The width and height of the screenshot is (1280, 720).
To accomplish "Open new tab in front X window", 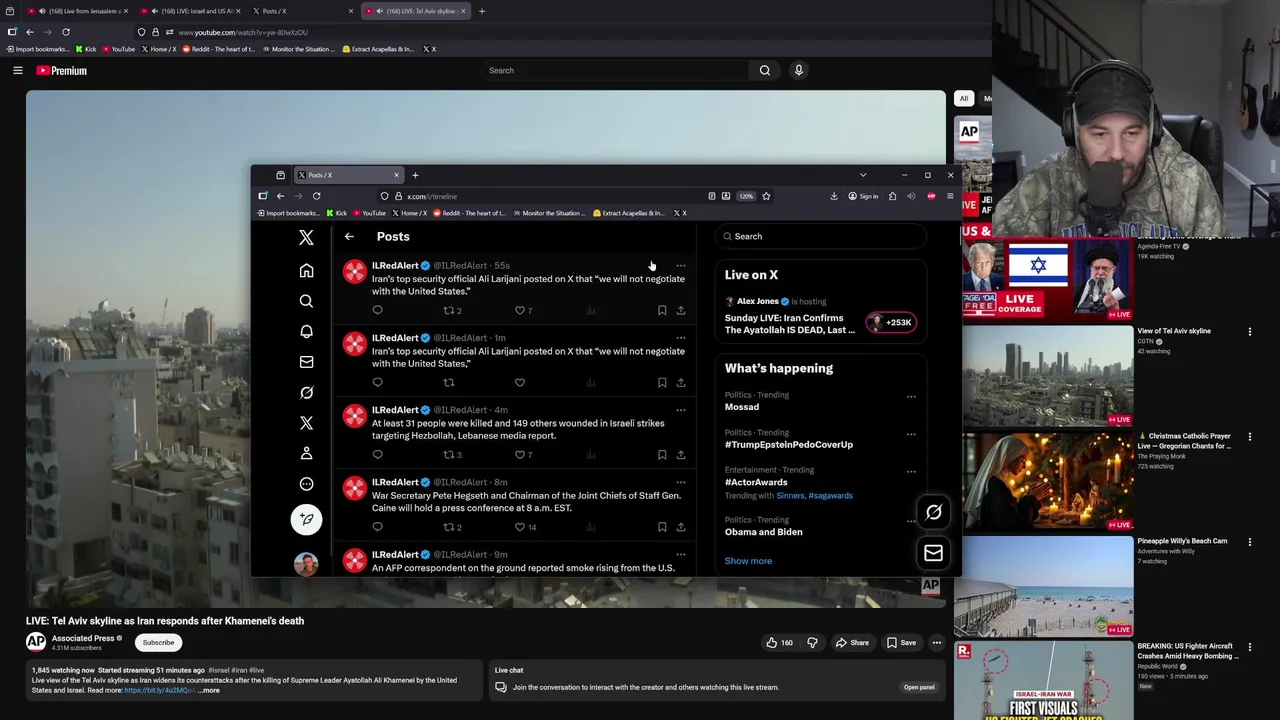I will [x=415, y=175].
